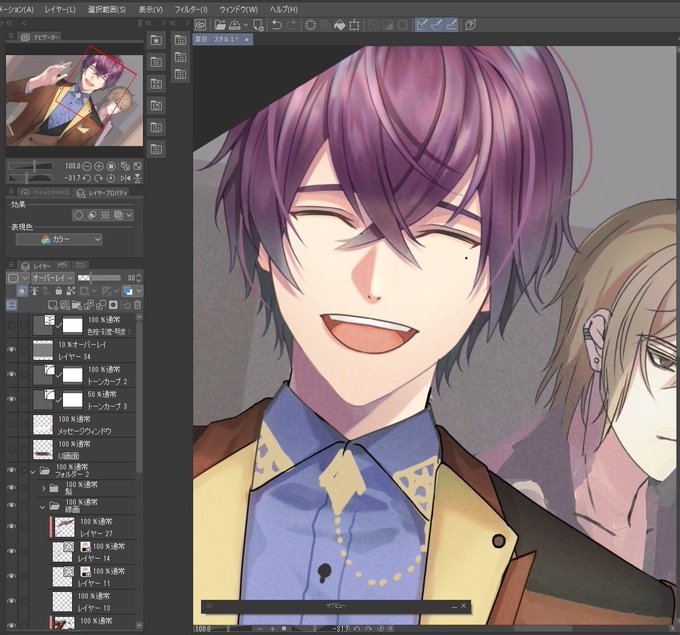Image resolution: width=680 pixels, height=635 pixels.
Task: Open Clip Studio launcher icon in command bar
Action: (200, 25)
